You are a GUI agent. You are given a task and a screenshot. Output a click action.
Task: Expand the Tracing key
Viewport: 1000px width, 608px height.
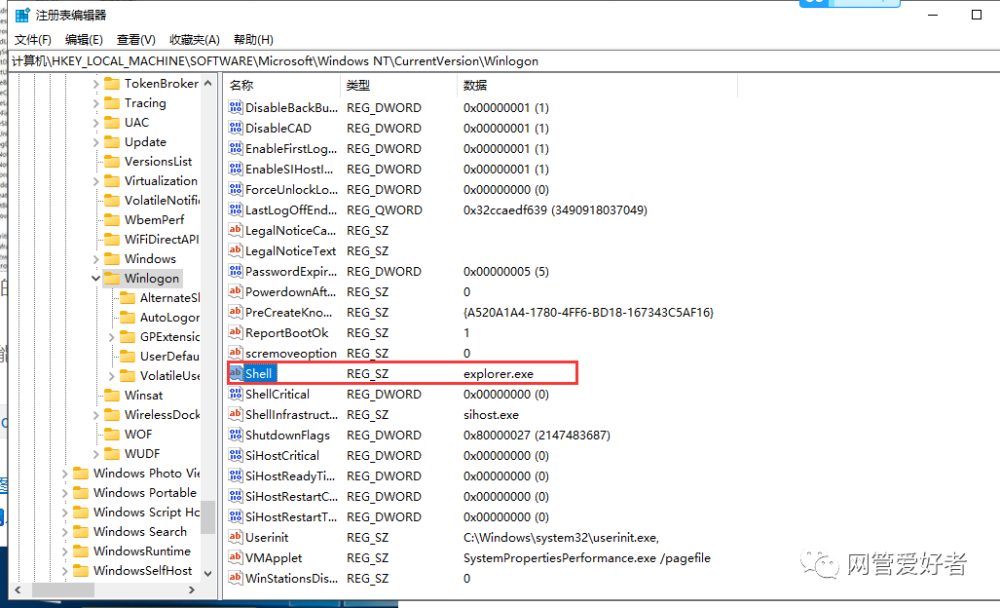click(x=96, y=103)
